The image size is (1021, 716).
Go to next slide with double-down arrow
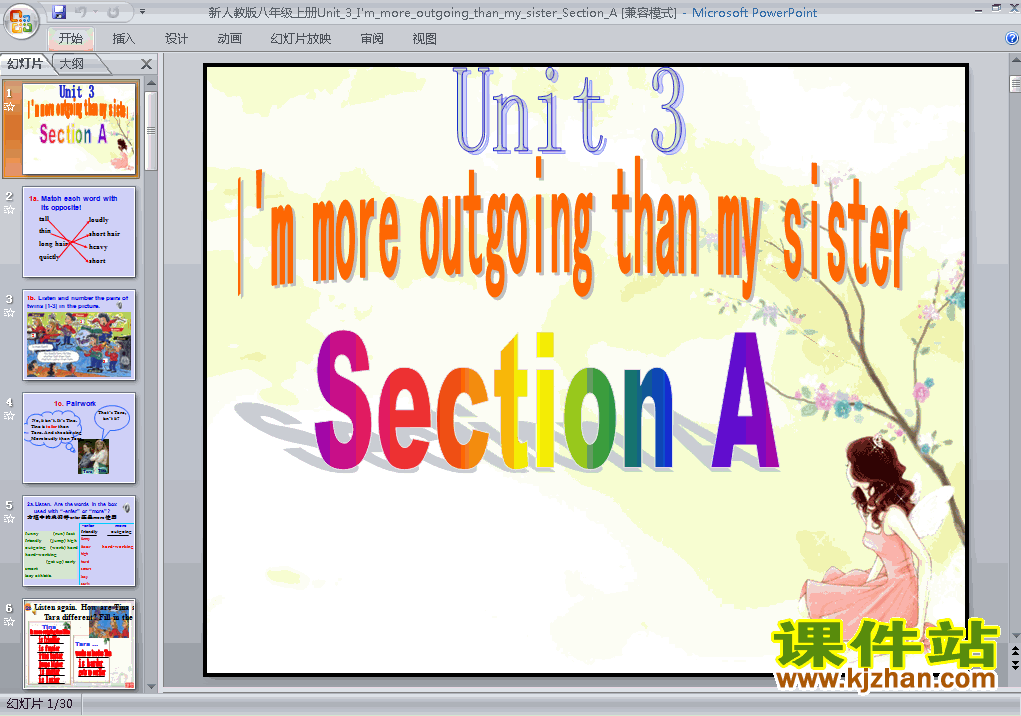pos(1015,663)
